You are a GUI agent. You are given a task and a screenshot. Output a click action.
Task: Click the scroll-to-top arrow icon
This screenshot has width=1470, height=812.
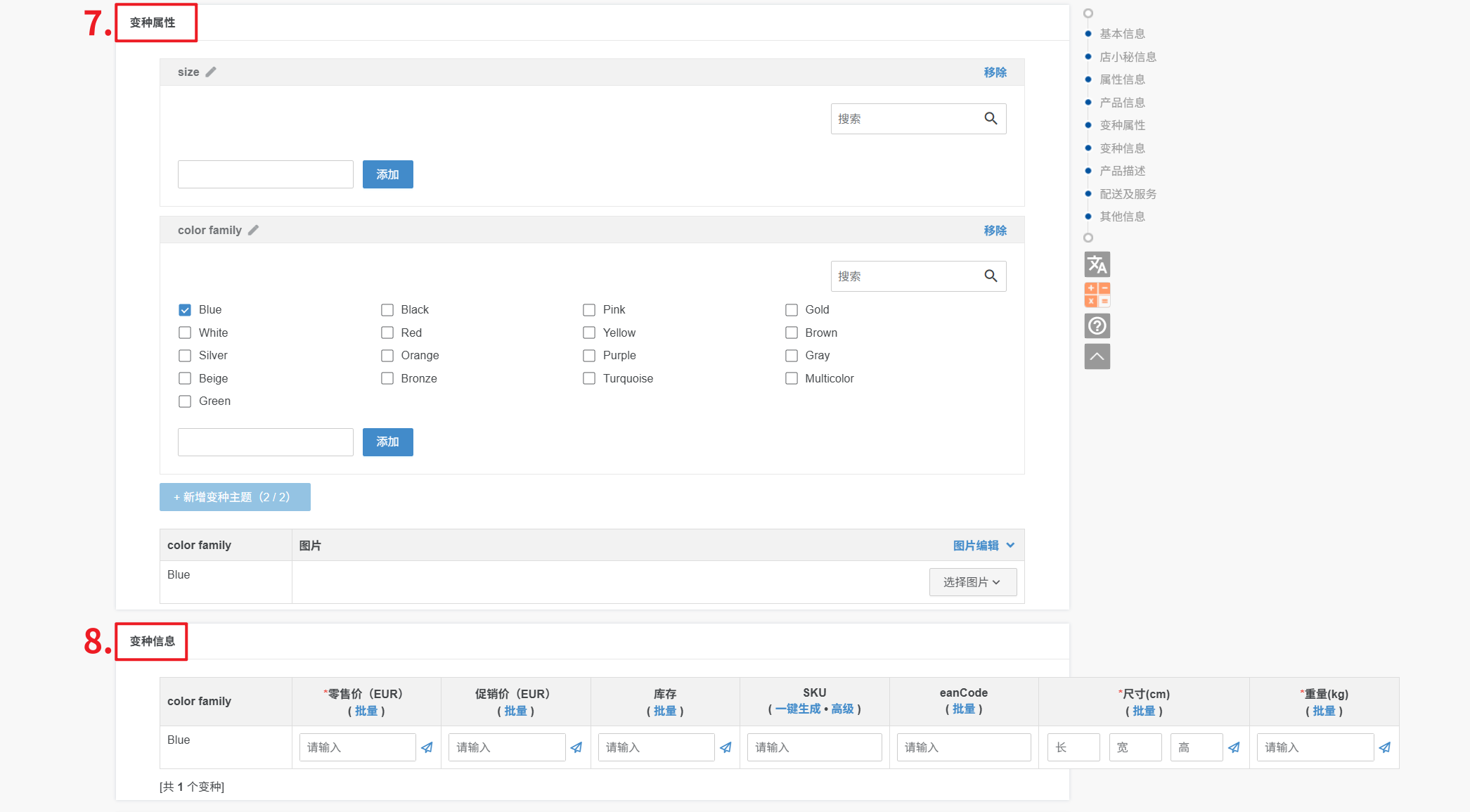(x=1097, y=356)
